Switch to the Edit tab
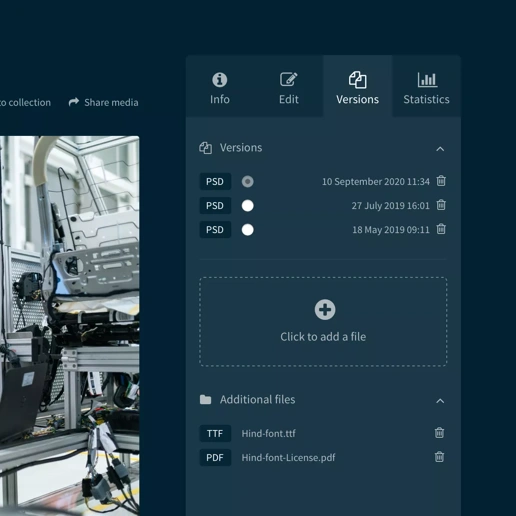 pos(289,88)
